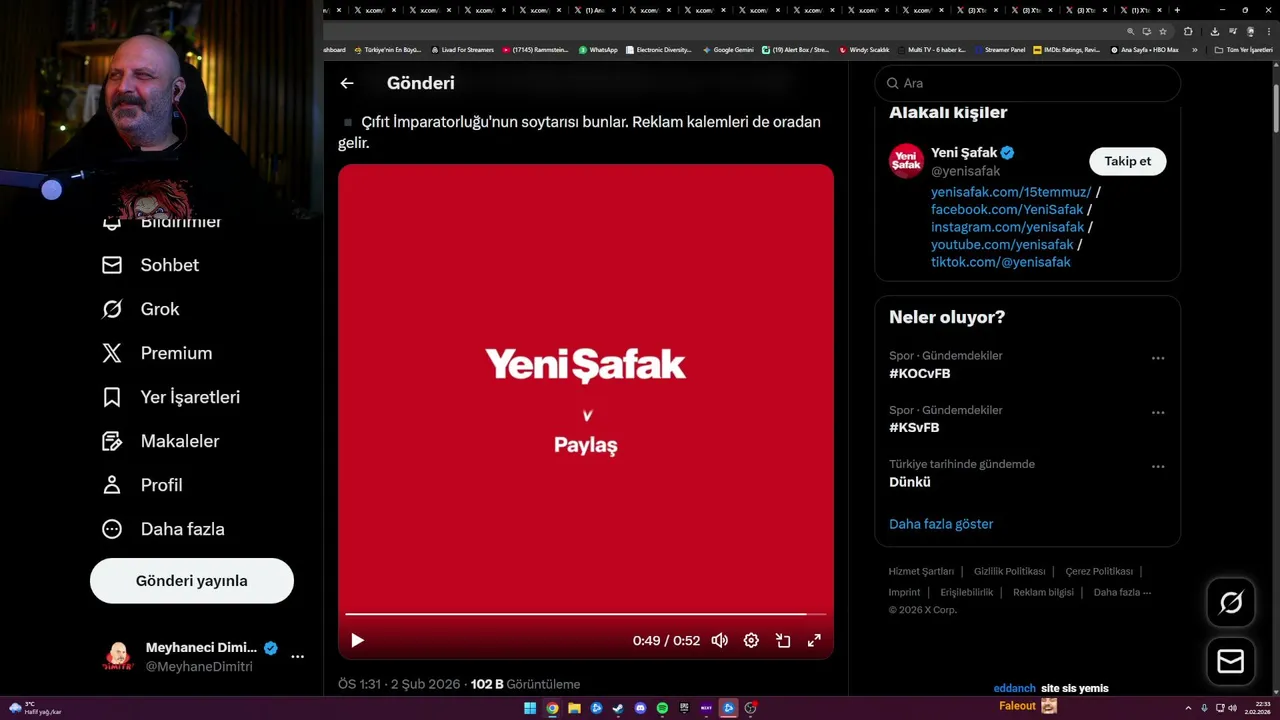Open a new browser tab
1280x720 pixels.
tap(1177, 10)
